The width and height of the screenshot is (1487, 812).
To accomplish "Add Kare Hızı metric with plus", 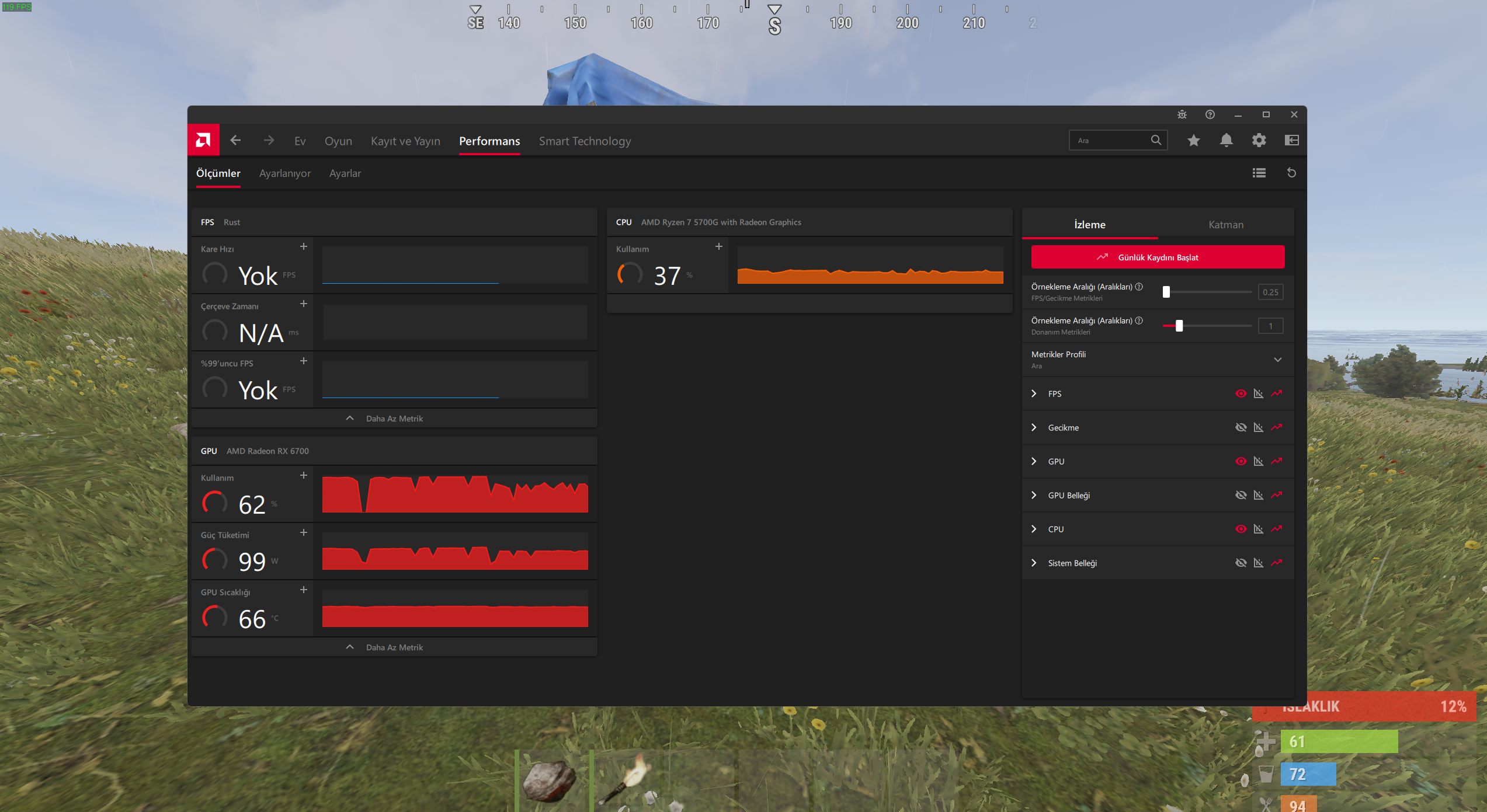I will click(x=304, y=246).
